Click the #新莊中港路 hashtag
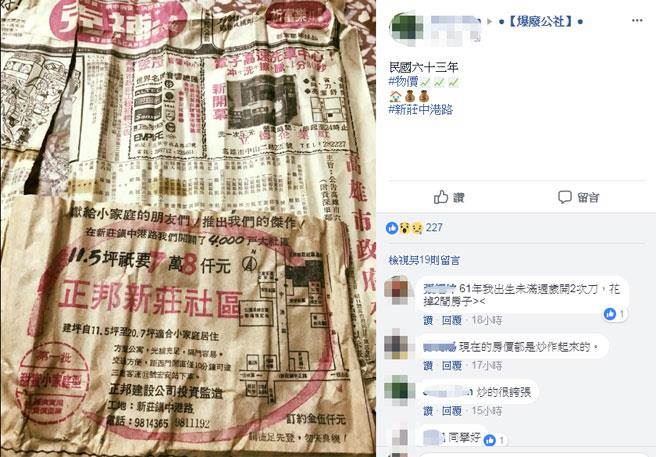The width and height of the screenshot is (656, 457). [421, 110]
